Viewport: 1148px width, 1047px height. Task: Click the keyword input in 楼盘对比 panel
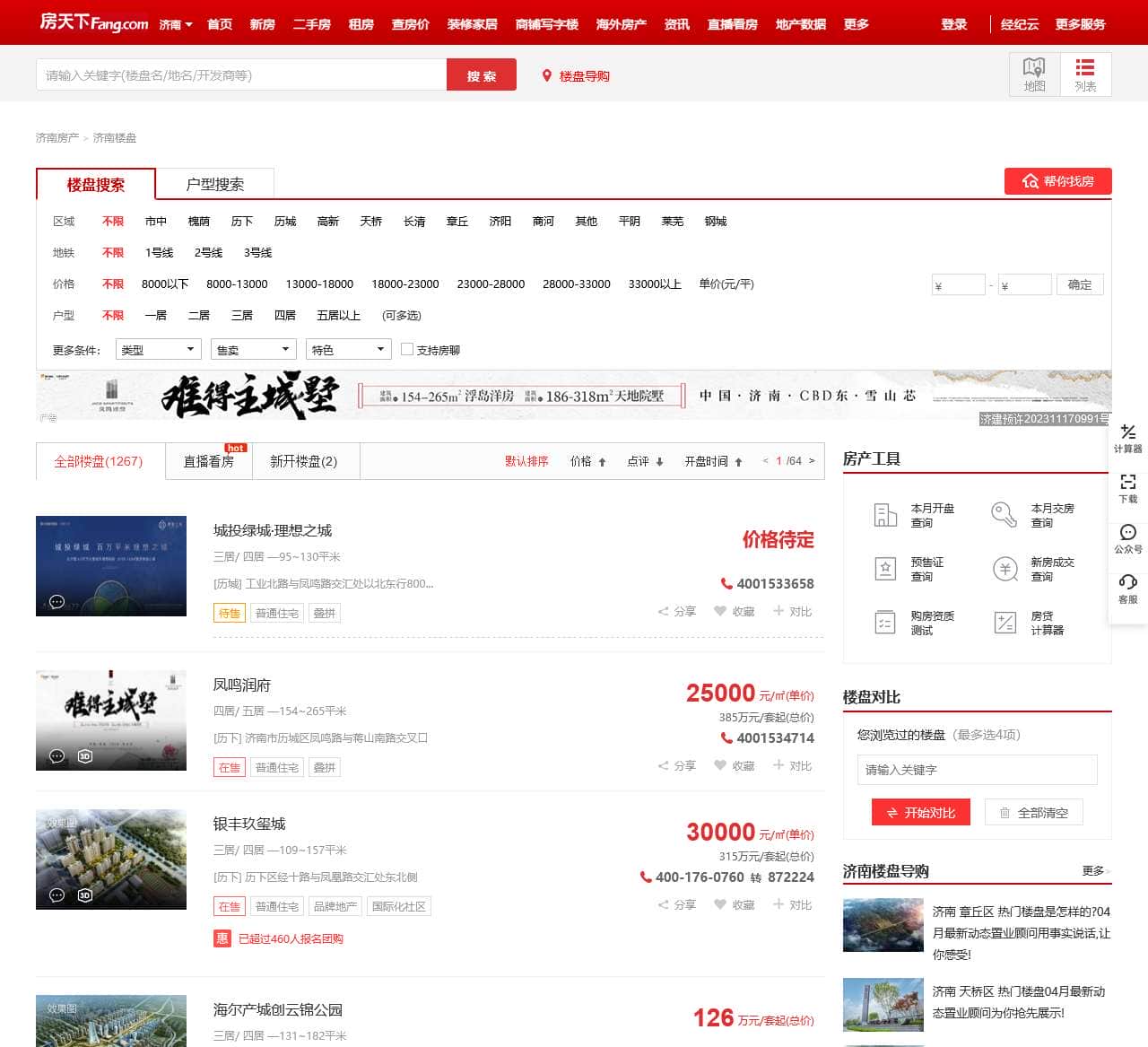976,769
